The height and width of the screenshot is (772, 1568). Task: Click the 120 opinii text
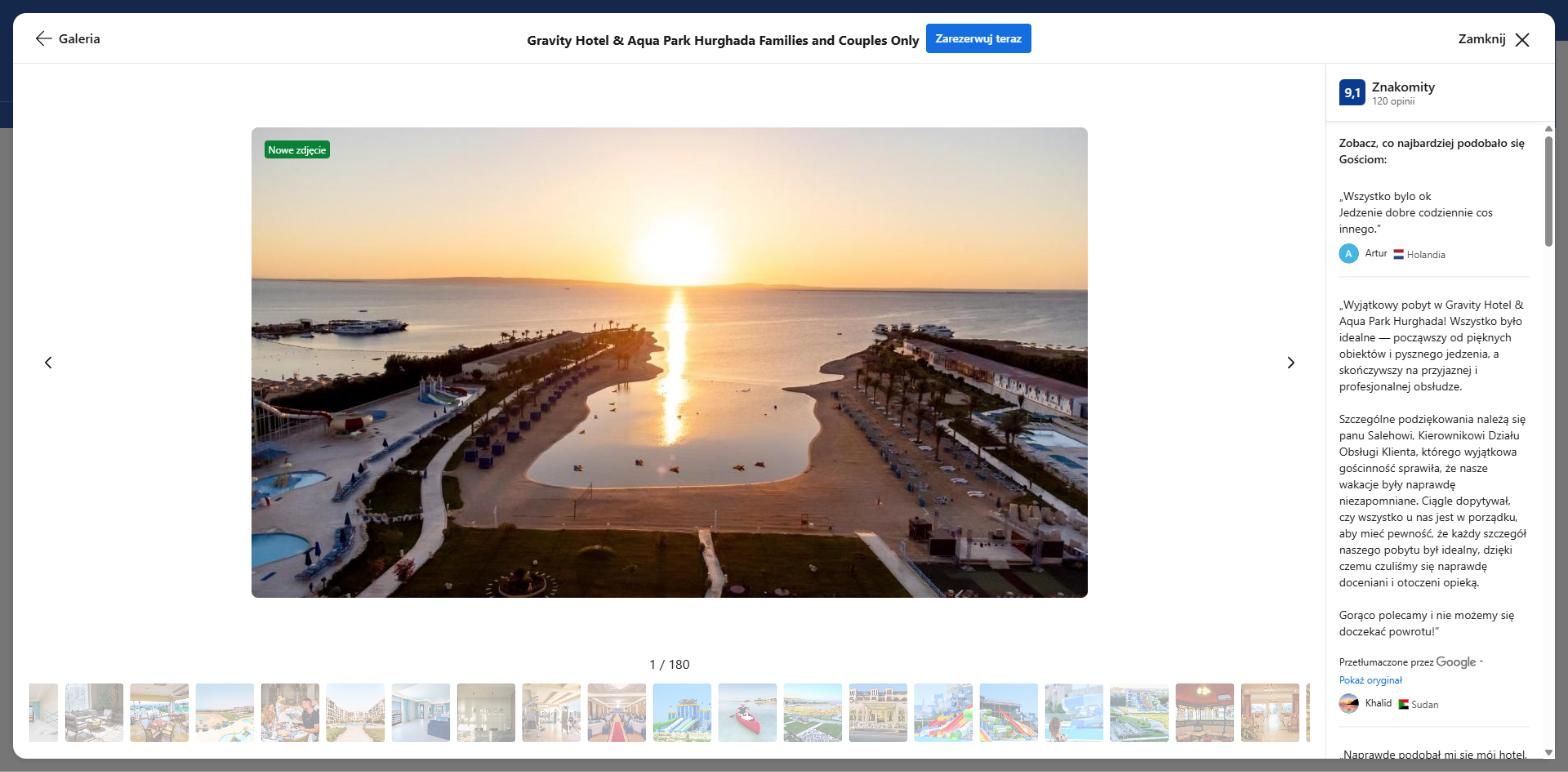1393,101
